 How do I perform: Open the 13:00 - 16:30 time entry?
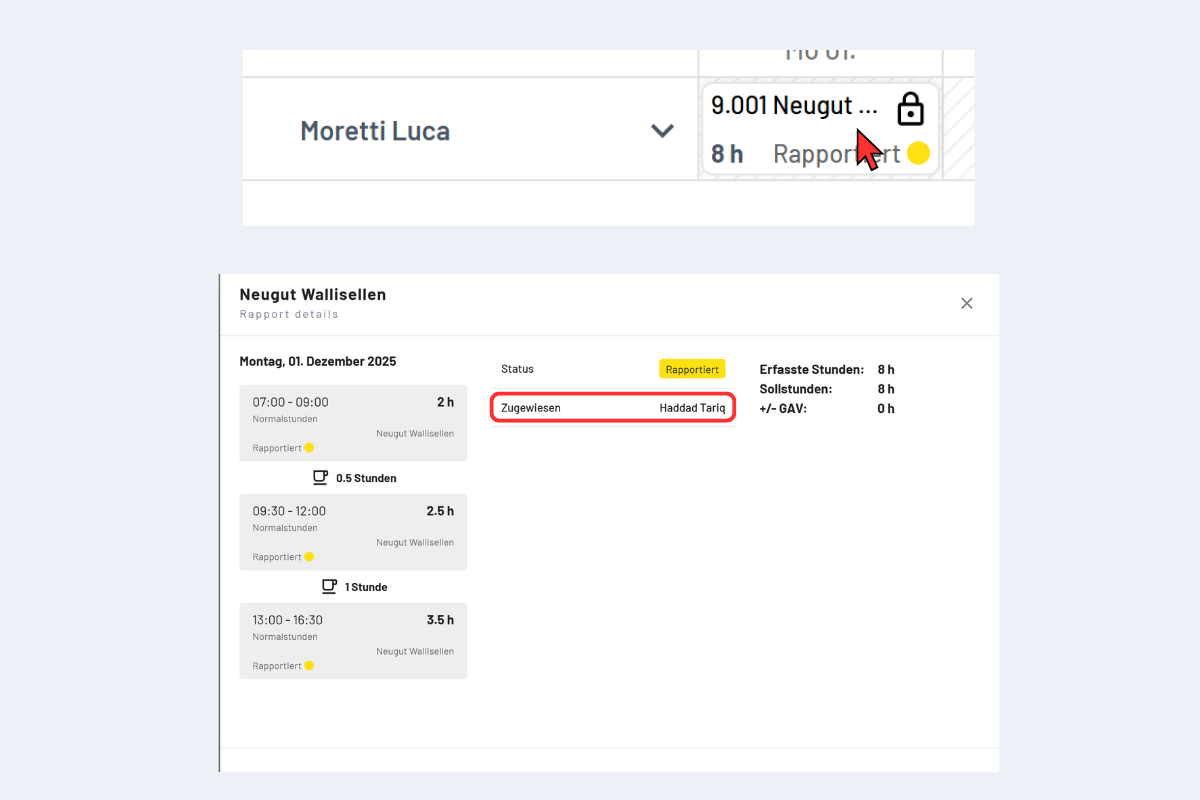(353, 641)
